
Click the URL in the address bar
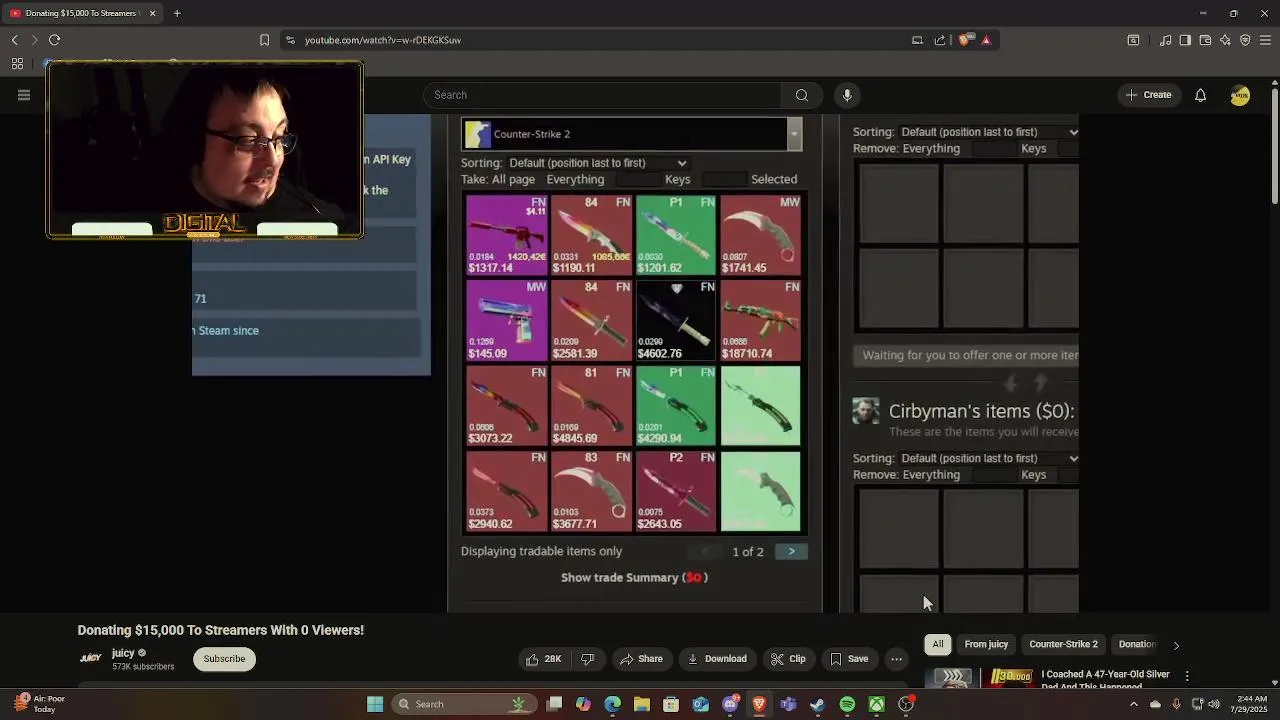(x=382, y=40)
